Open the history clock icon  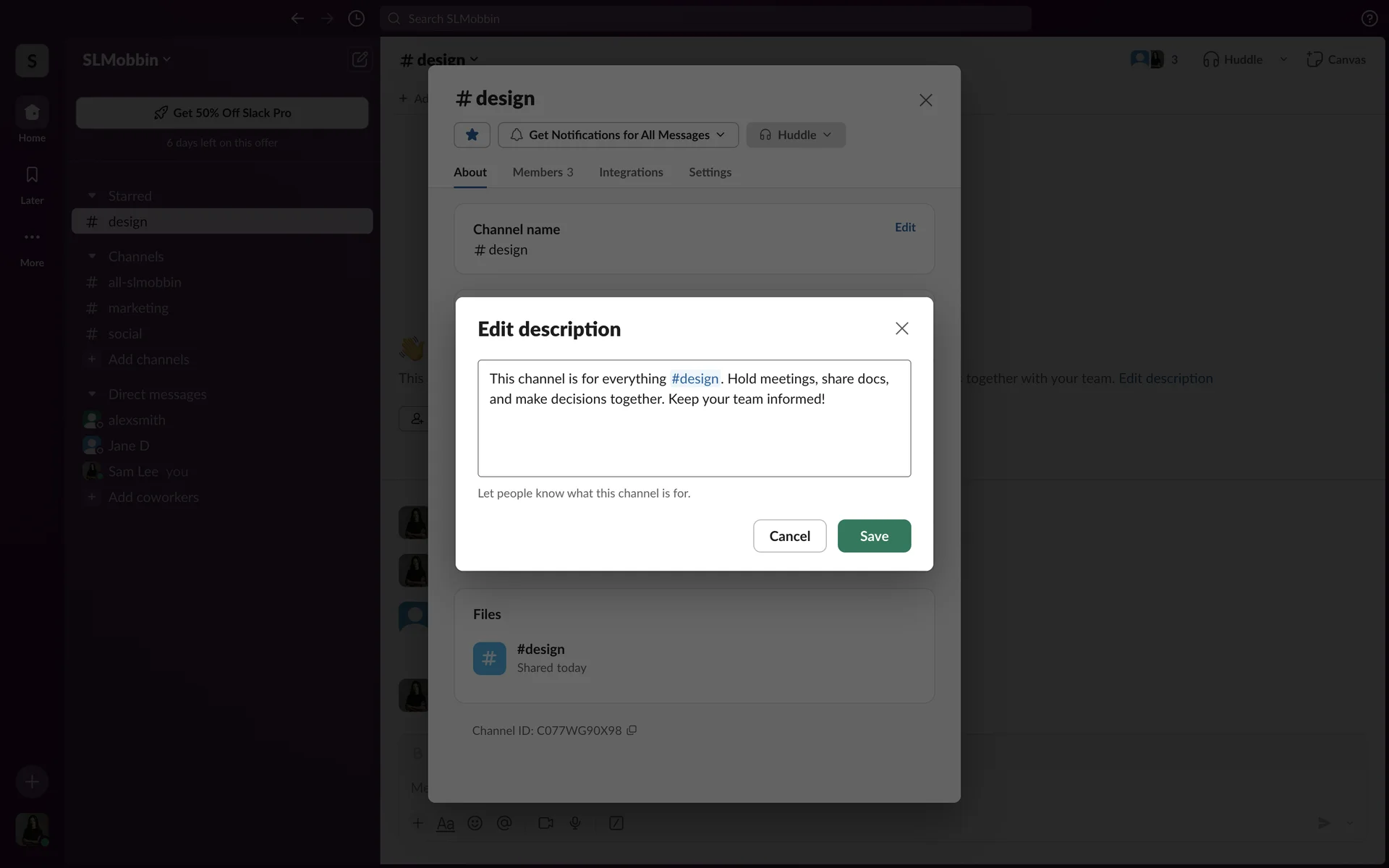(356, 19)
